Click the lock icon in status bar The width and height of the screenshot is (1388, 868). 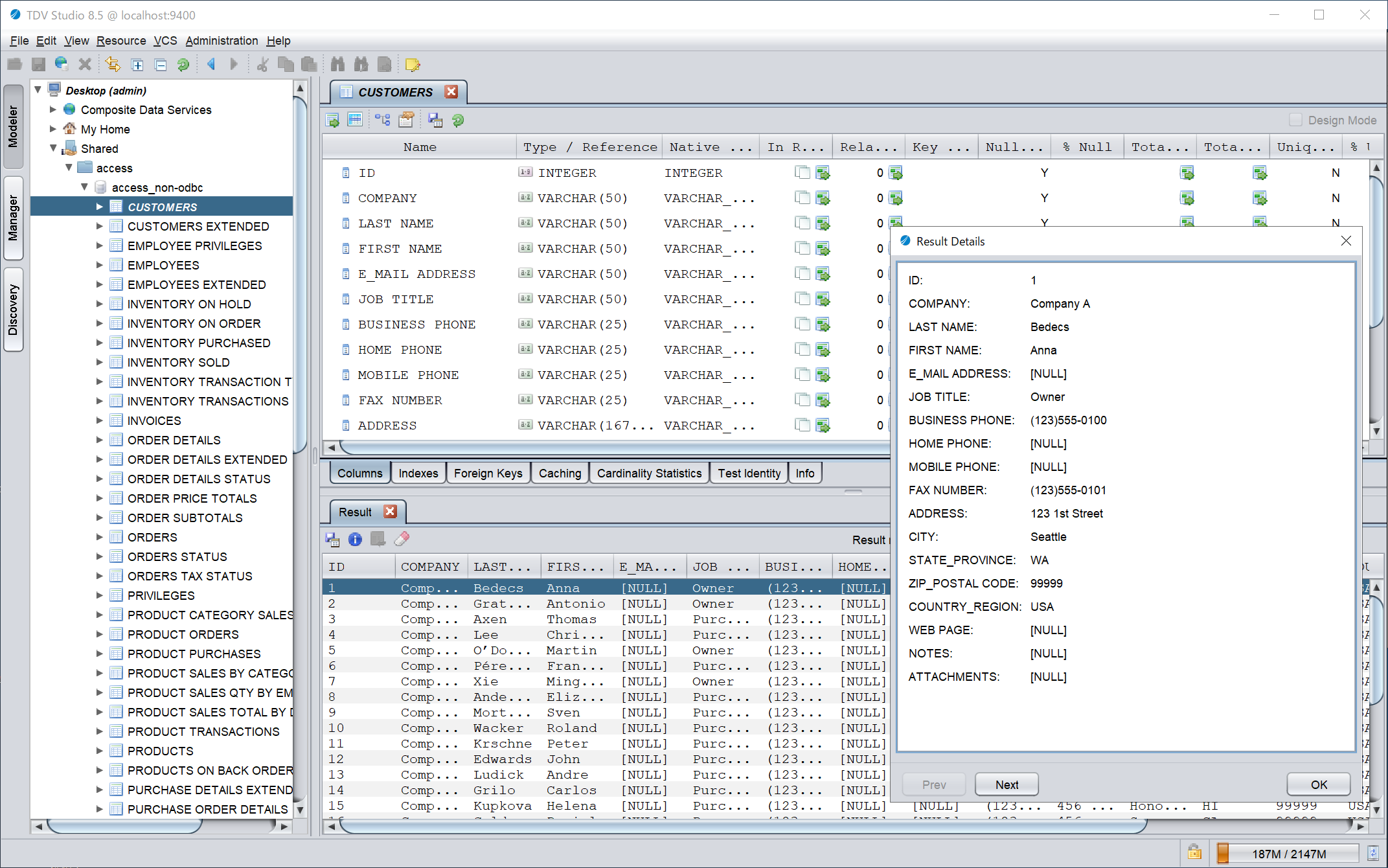tap(1194, 852)
